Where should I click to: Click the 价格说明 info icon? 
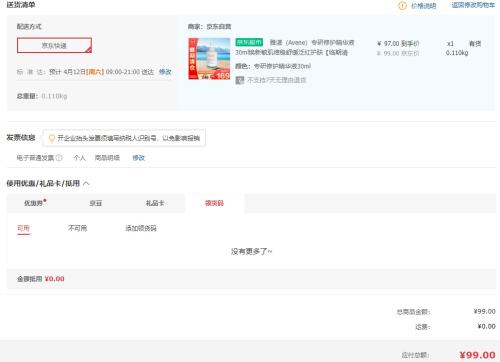(x=402, y=6)
